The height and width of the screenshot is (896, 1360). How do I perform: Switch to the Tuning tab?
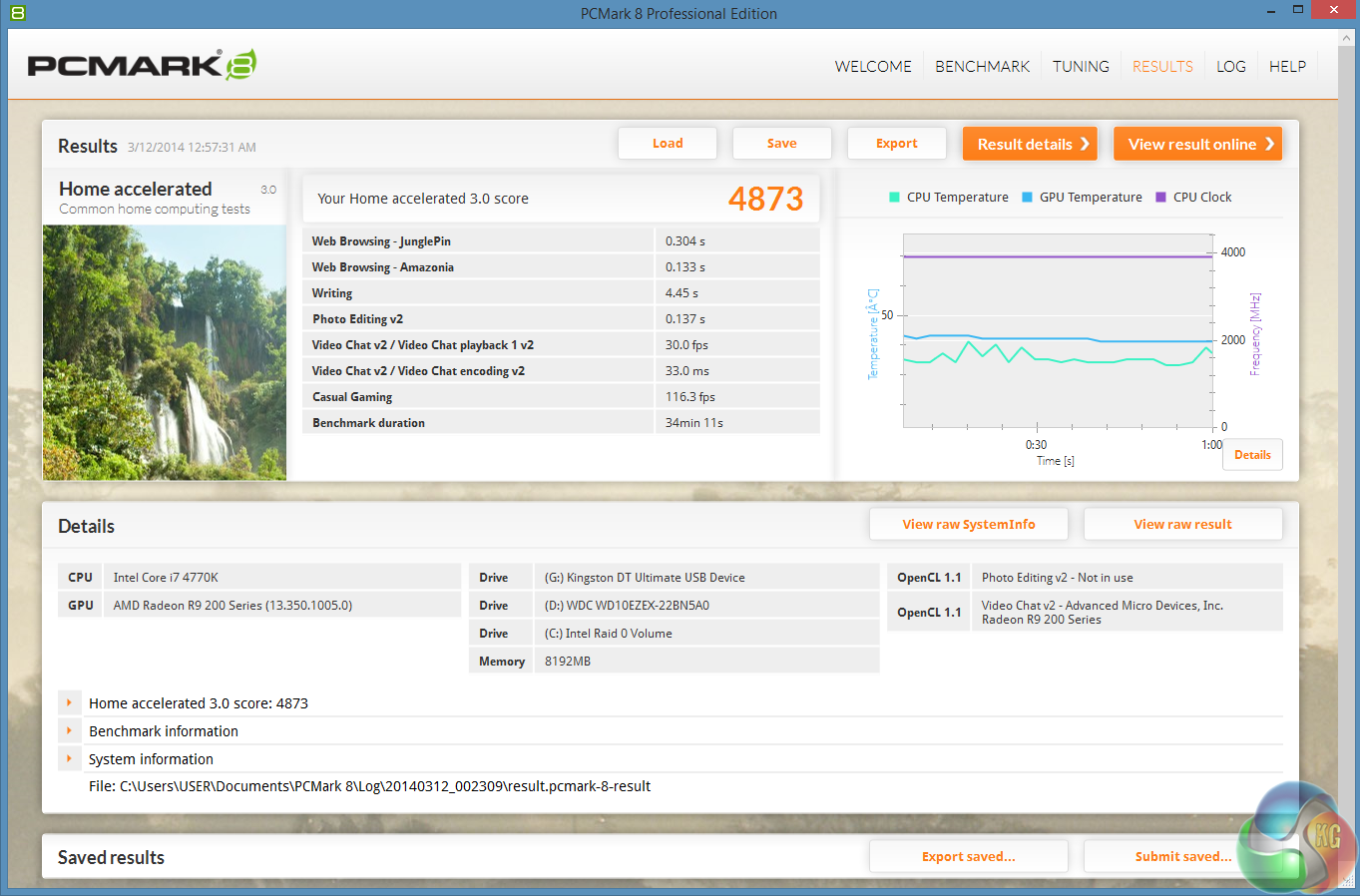[x=1081, y=67]
